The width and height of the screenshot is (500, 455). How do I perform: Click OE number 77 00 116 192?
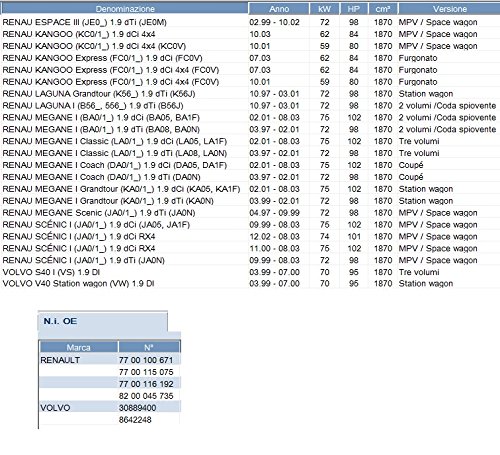coord(146,384)
